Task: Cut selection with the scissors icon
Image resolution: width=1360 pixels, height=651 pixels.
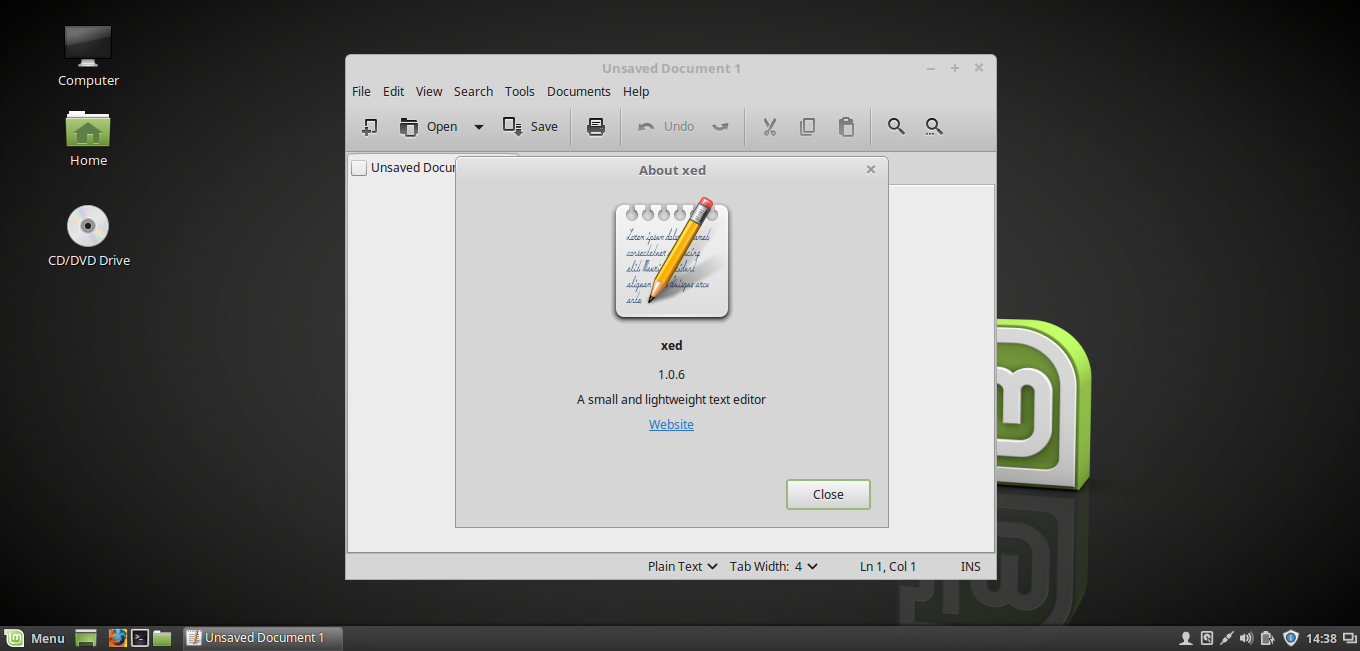Action: click(769, 127)
